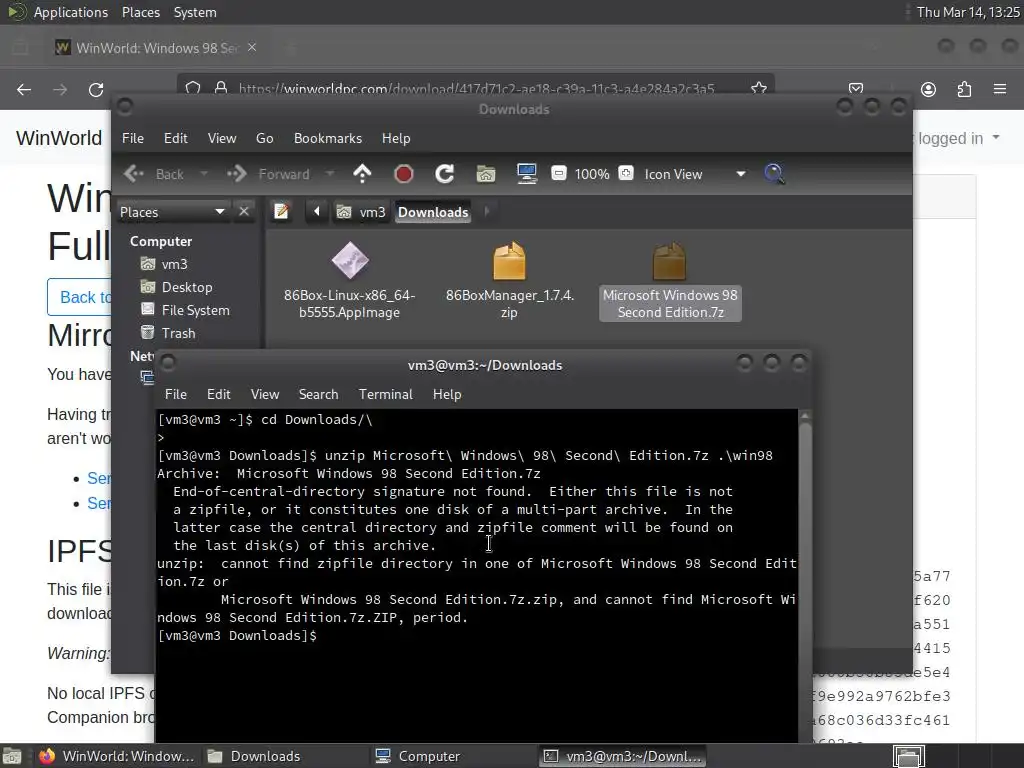Open Trash in Places sidebar

click(x=168, y=333)
